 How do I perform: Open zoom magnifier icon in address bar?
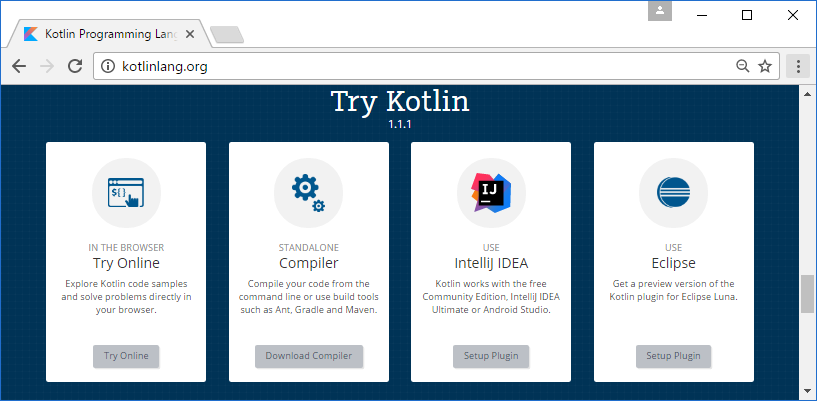pyautogui.click(x=742, y=66)
